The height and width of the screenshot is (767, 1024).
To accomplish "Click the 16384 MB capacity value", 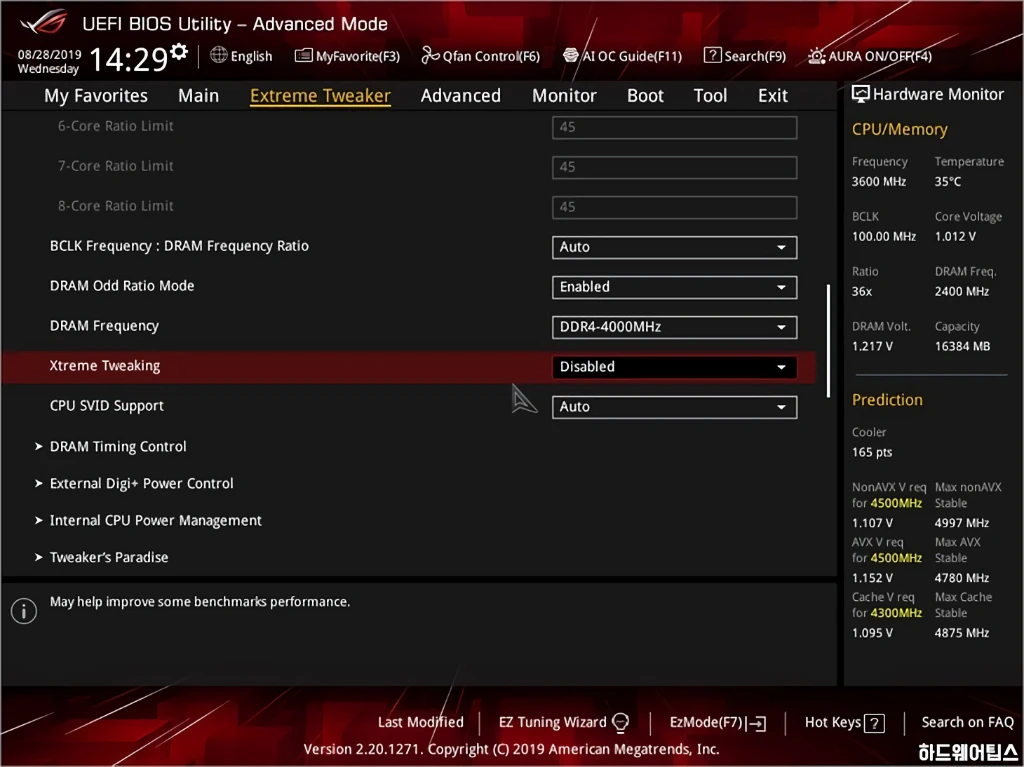I will click(x=962, y=346).
